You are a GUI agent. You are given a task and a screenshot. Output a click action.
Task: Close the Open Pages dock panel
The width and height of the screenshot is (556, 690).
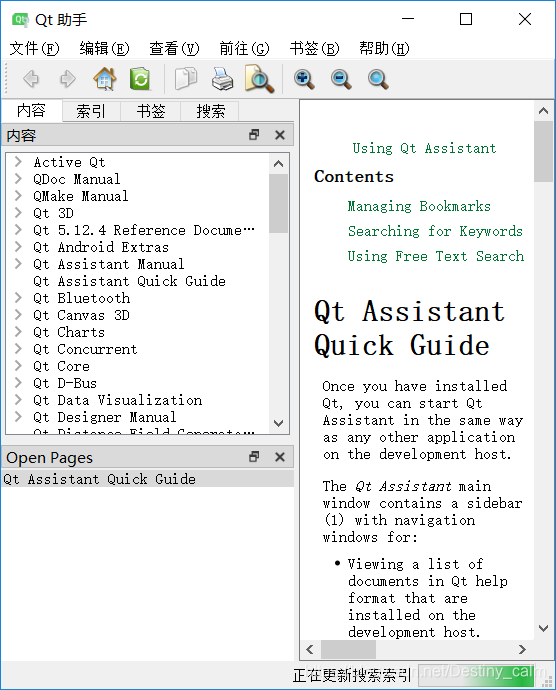coord(280,457)
